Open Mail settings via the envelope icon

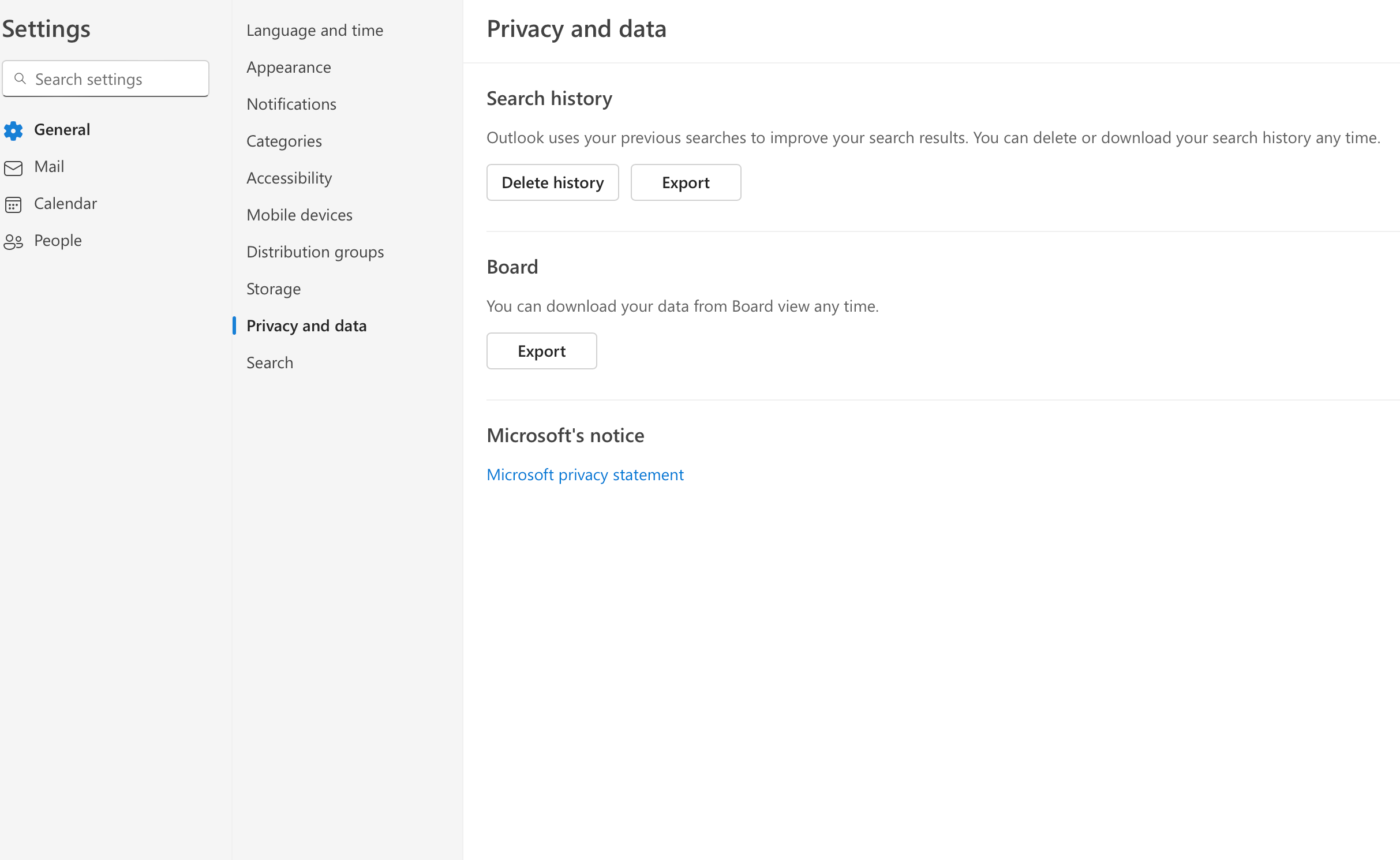(x=14, y=167)
